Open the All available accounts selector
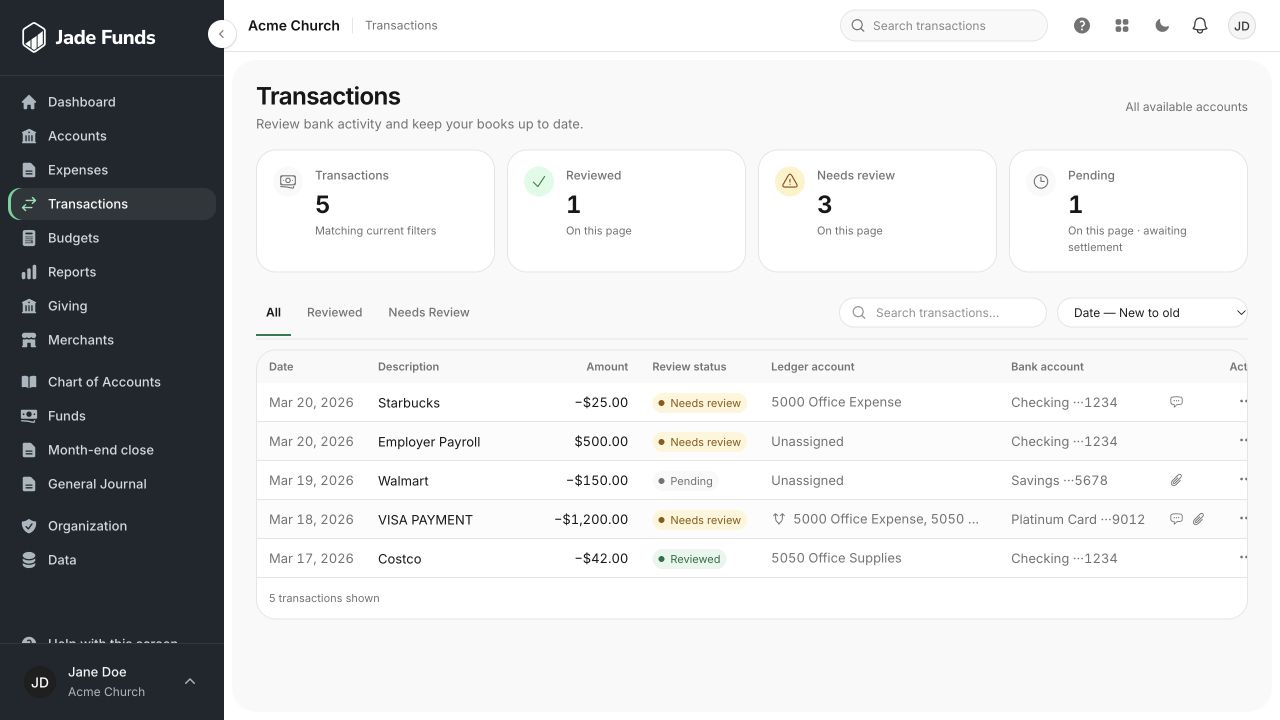Viewport: 1280px width, 720px height. point(1186,107)
